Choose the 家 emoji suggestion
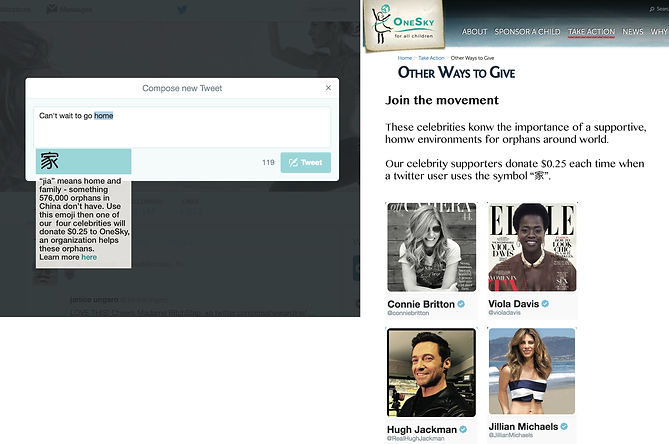 click(84, 161)
